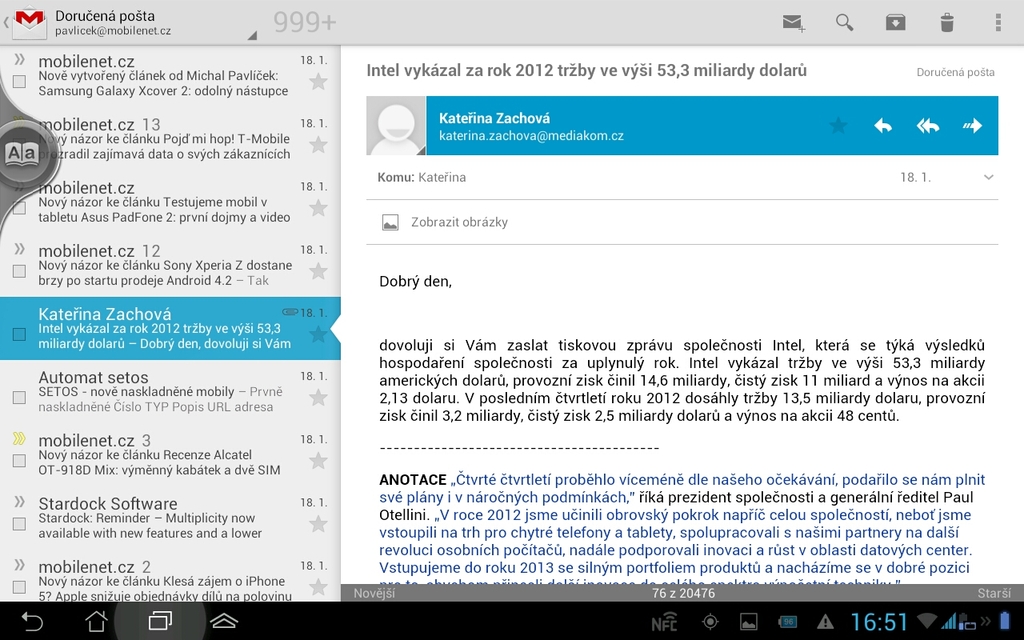Delete the opened Intel email
Image resolution: width=1024 pixels, height=640 pixels.
coord(945,20)
